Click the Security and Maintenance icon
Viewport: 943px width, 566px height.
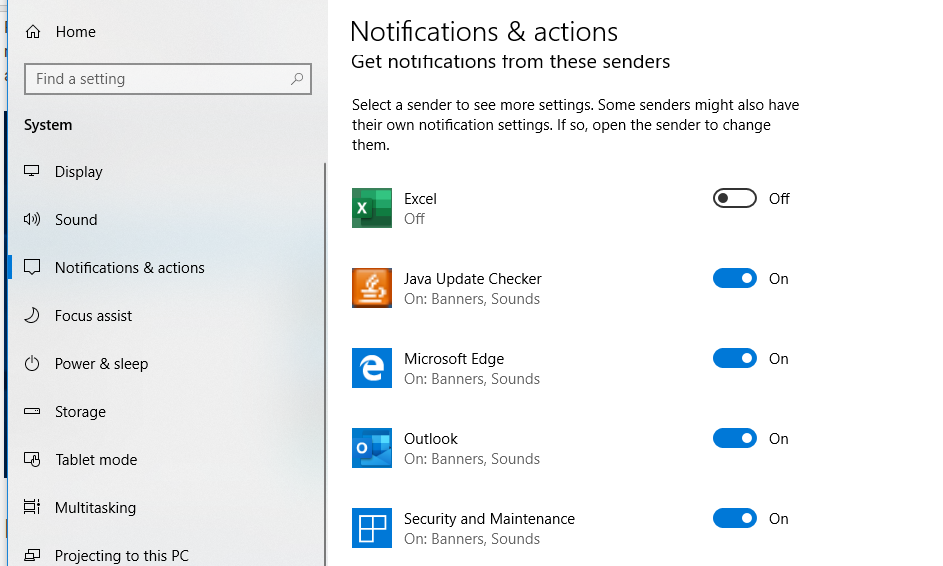coord(372,528)
